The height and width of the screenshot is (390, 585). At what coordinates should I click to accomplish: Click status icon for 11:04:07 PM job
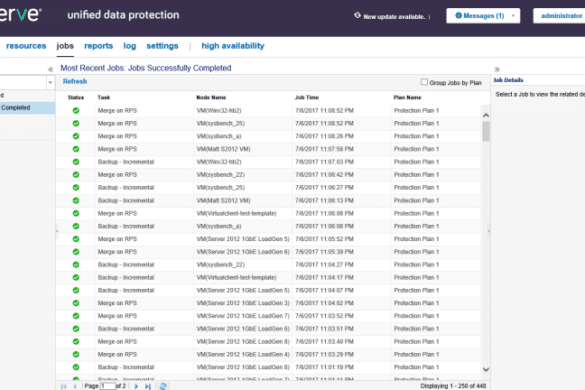coord(76,290)
